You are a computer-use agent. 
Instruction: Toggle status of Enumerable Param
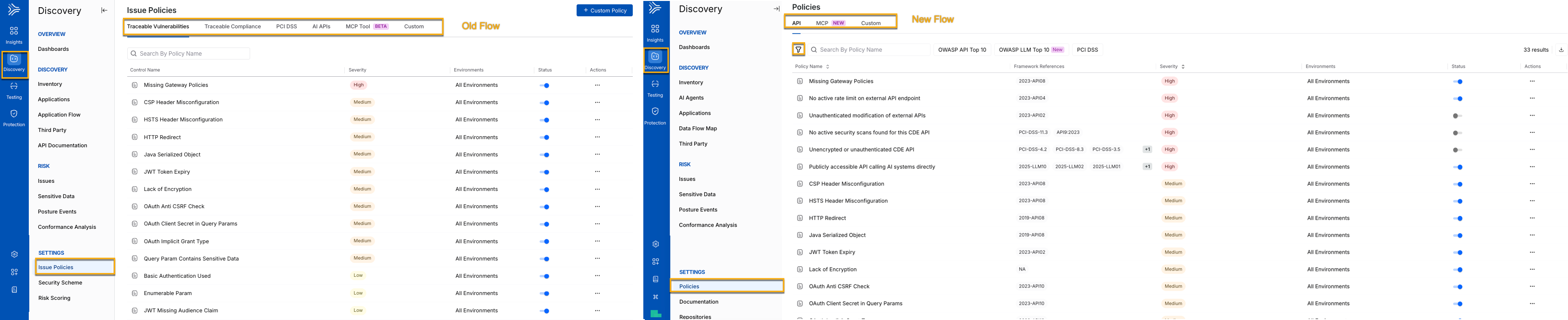tap(545, 293)
